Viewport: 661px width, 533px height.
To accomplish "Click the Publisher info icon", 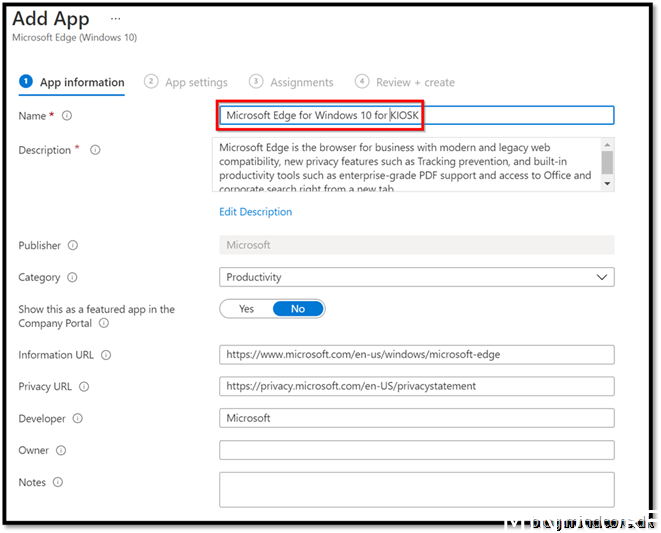I will 73,245.
